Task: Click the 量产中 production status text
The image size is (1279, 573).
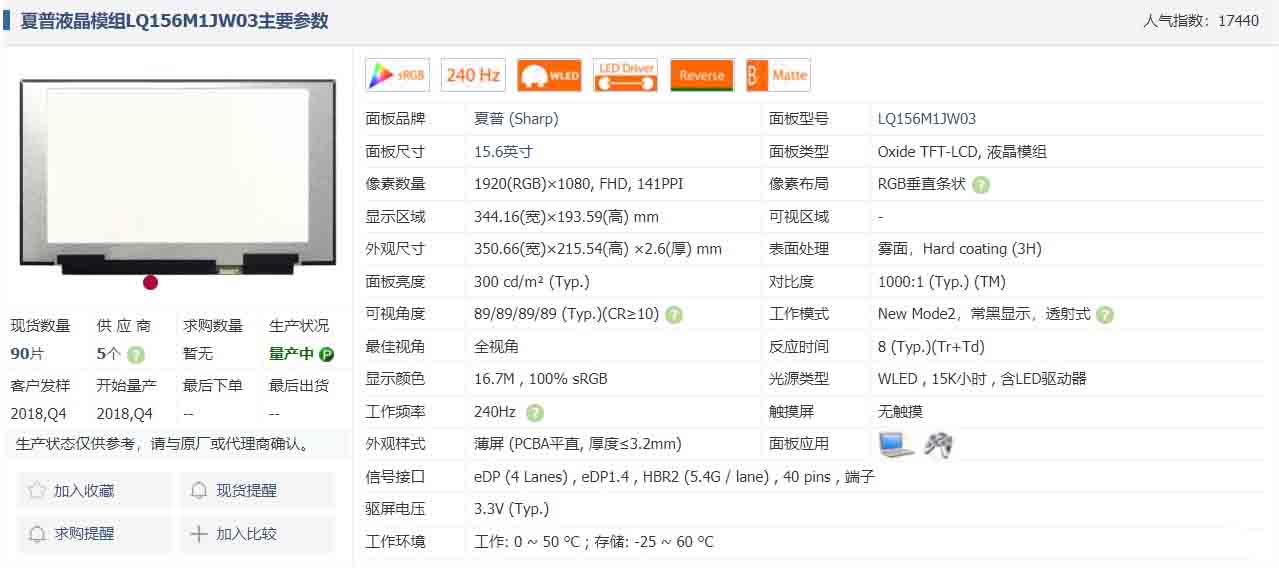Action: pos(292,354)
